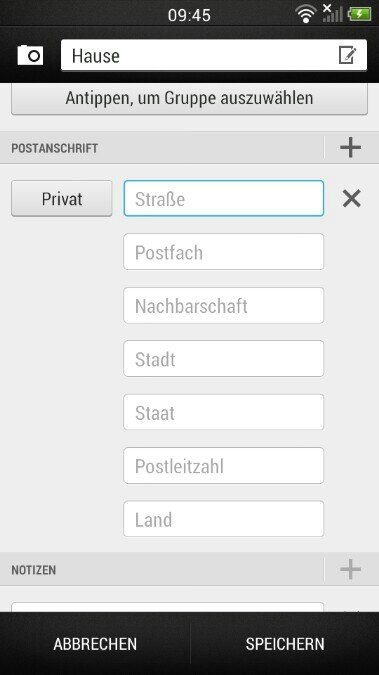Screen dimensions: 379x675
Task: Add another Postanschrift with plus icon
Action: (351, 148)
